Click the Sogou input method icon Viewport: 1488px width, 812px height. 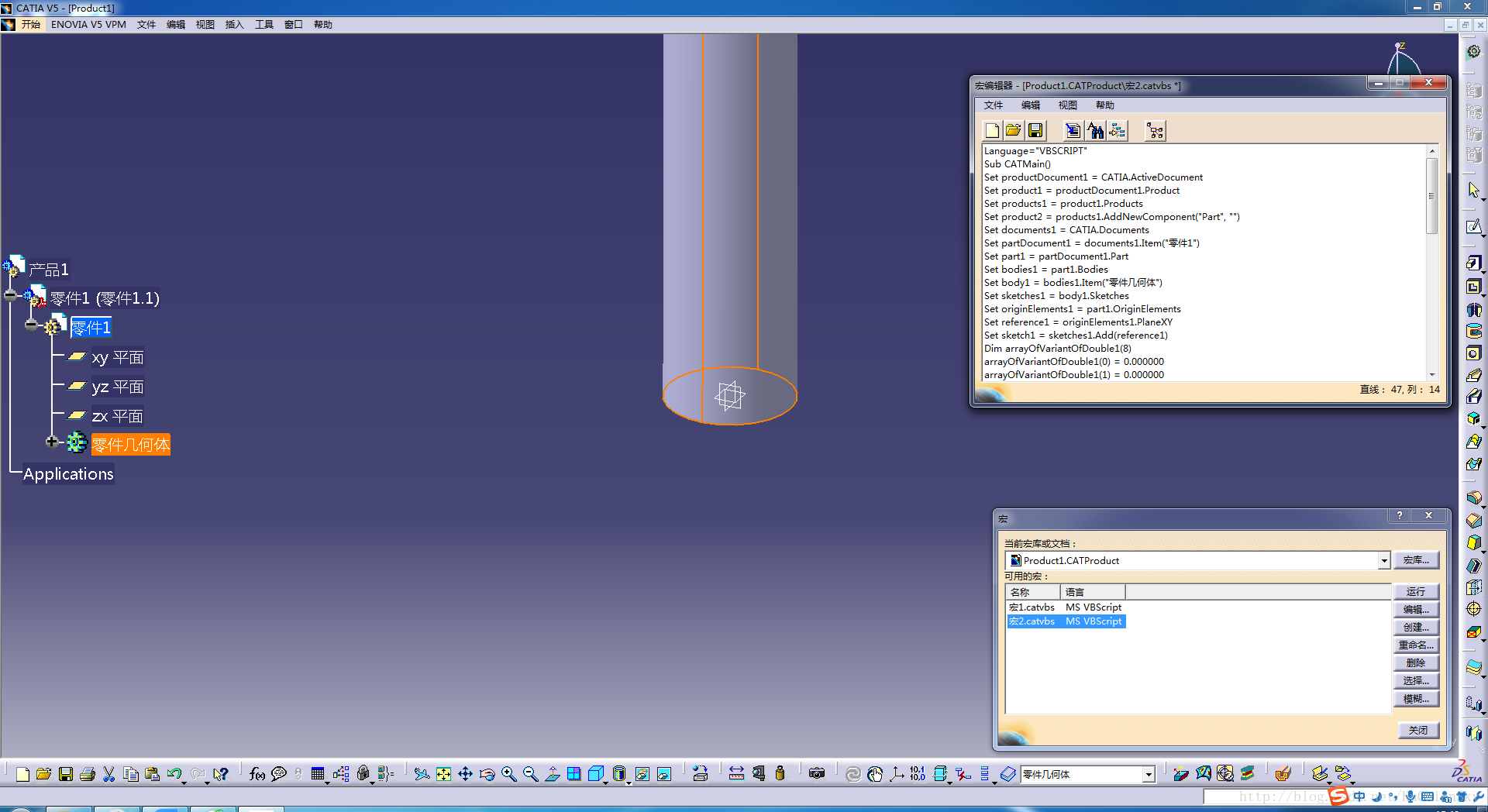point(1338,796)
